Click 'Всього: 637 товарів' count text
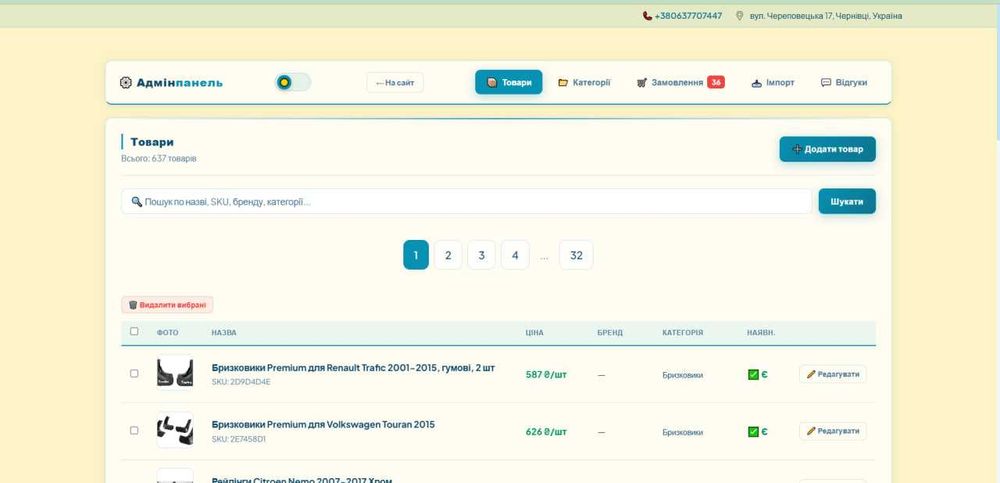1000x483 pixels. [x=159, y=158]
